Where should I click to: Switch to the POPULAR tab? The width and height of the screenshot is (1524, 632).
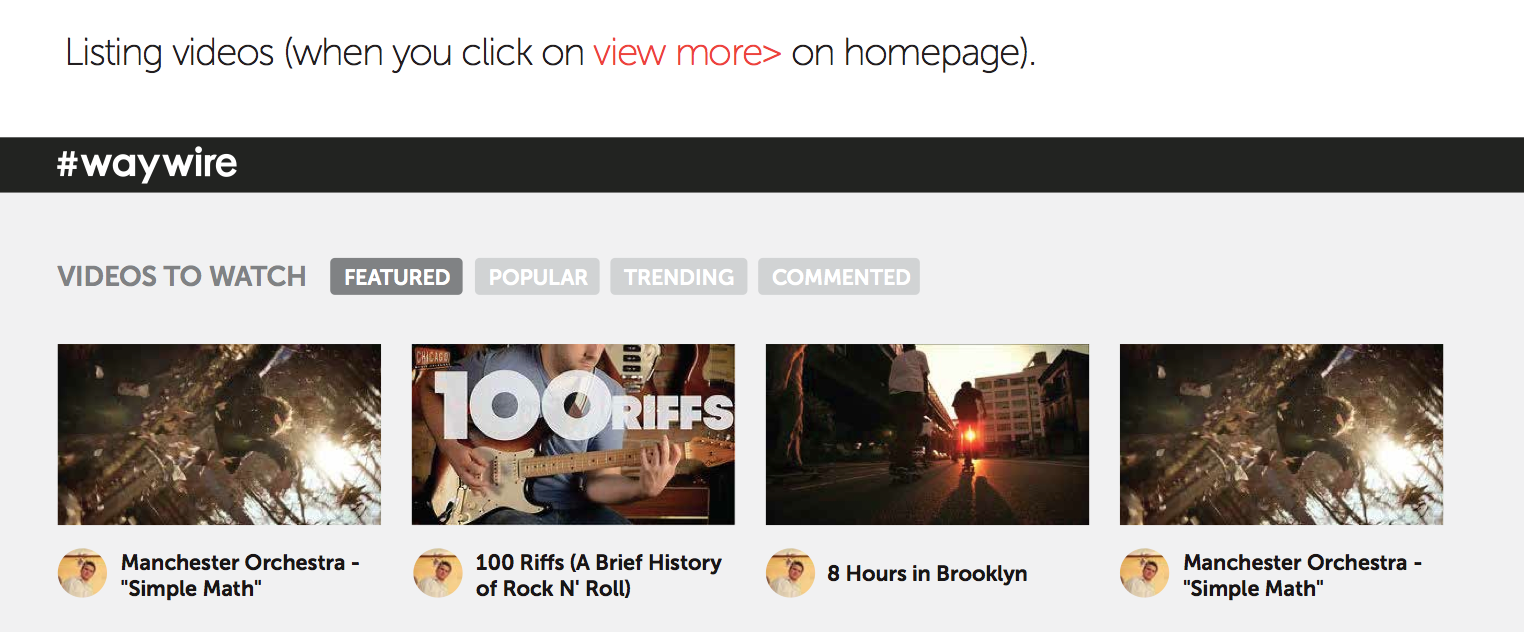pos(538,277)
